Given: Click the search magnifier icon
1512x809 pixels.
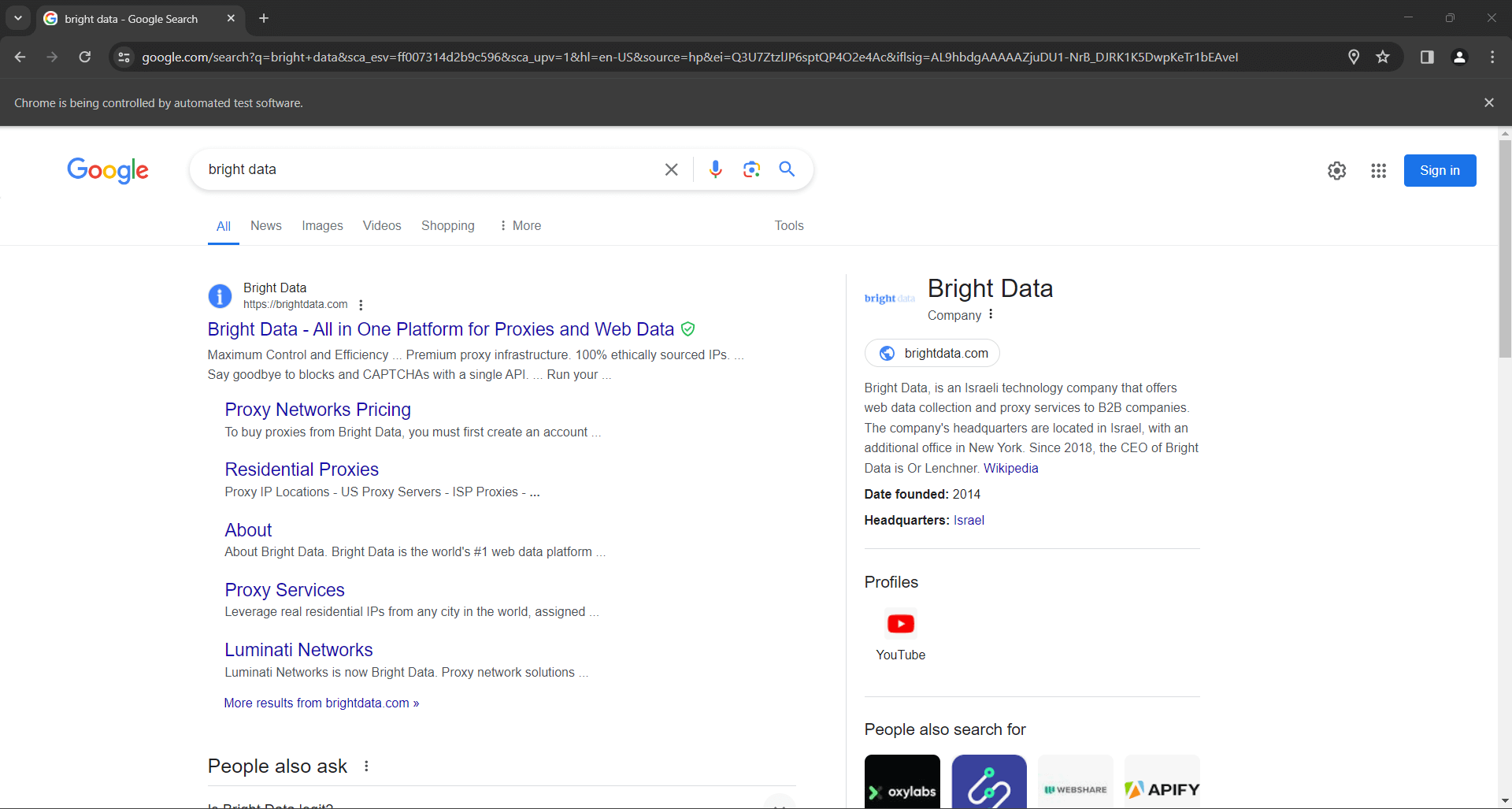Looking at the screenshot, I should pos(787,169).
